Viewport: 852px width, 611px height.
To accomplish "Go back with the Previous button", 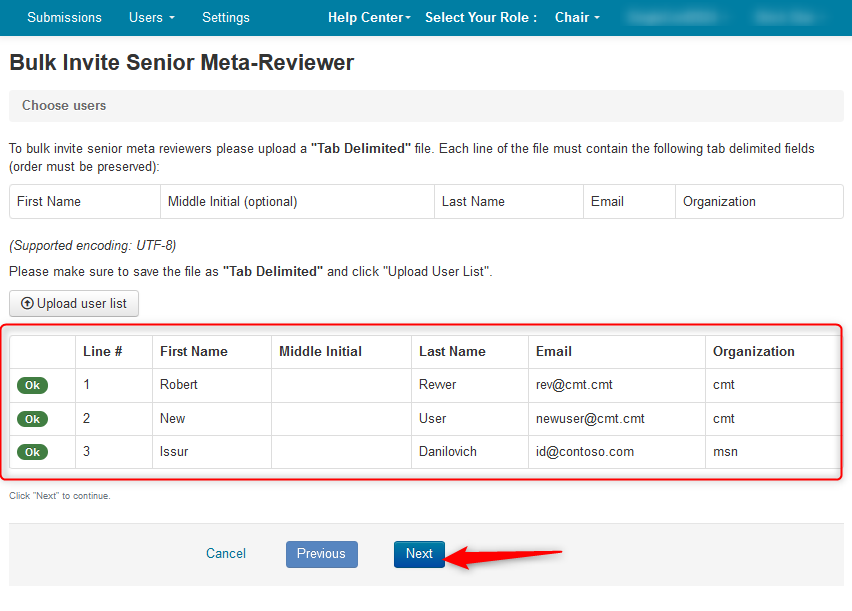I will click(322, 554).
